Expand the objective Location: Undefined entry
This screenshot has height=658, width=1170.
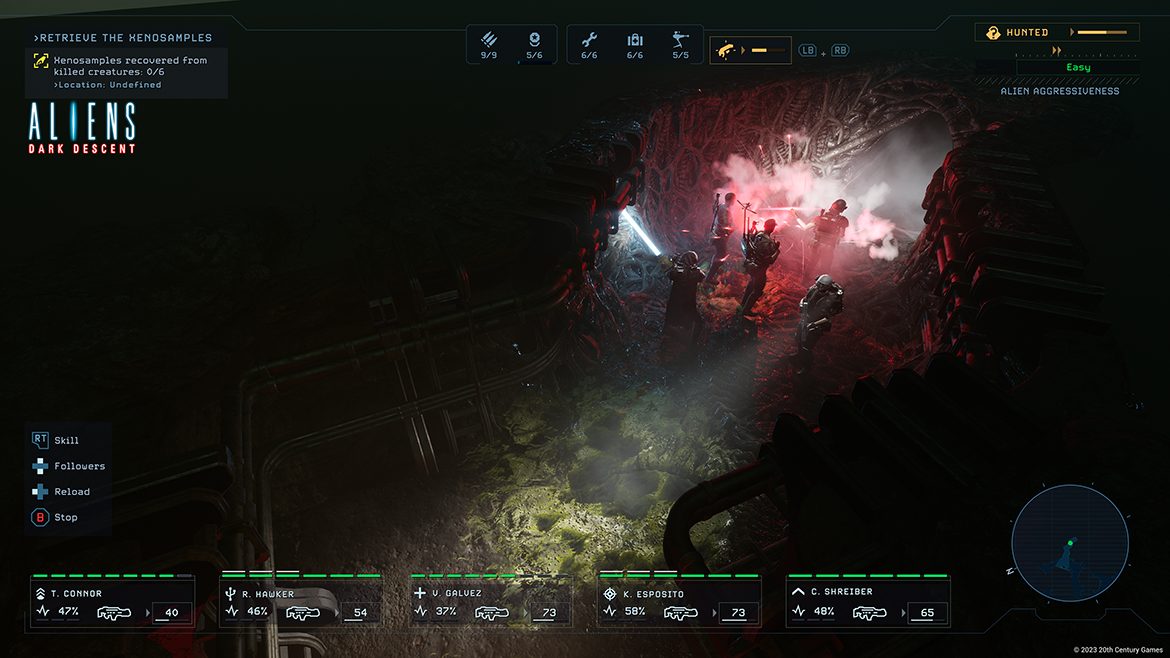108,85
